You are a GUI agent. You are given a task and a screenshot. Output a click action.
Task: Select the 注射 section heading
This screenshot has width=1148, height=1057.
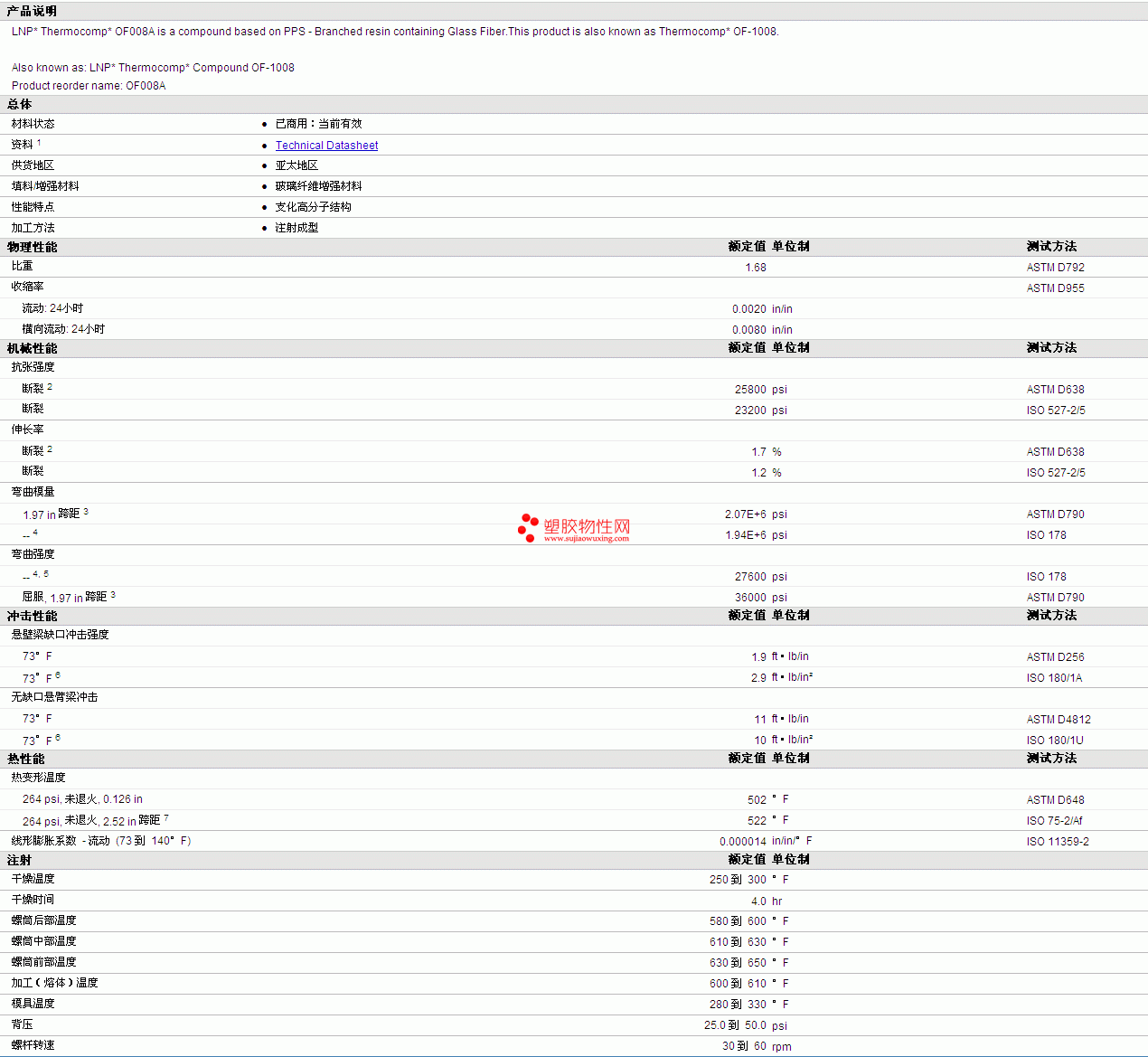(19, 860)
